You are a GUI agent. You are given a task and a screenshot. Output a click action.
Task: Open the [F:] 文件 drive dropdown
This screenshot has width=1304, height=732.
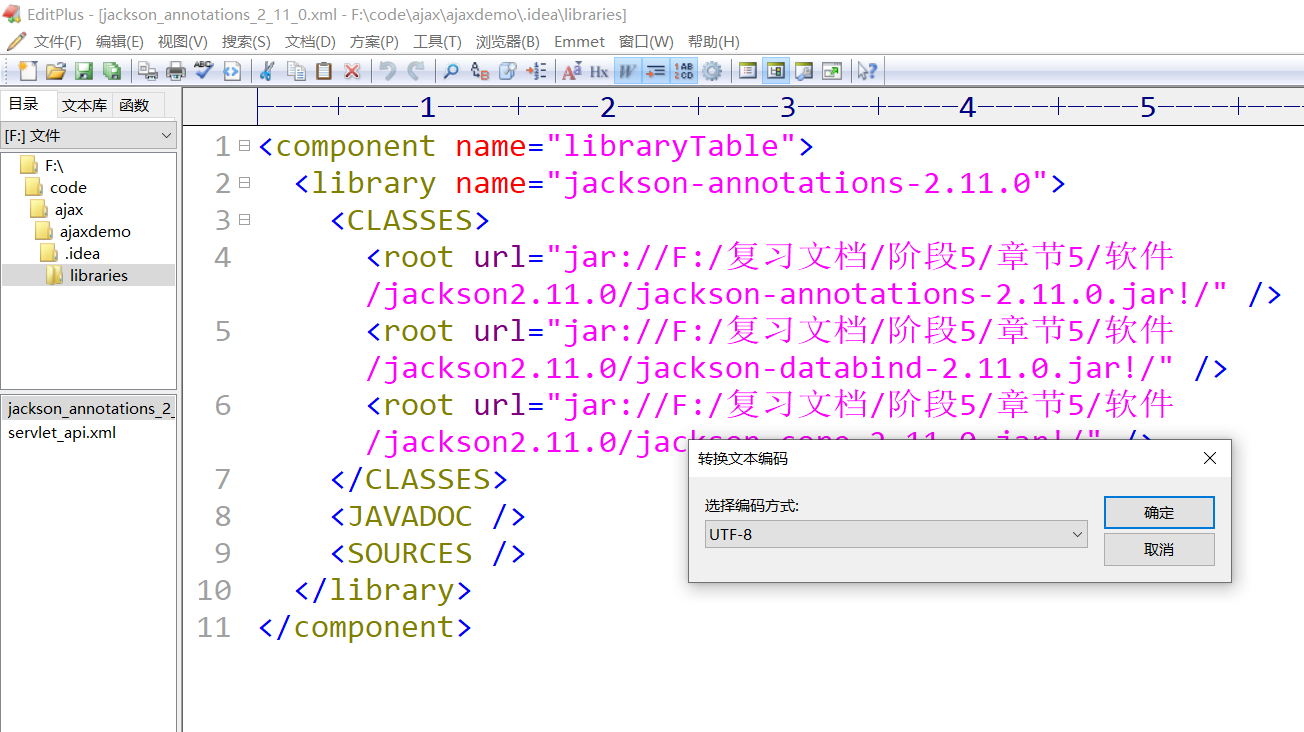[x=88, y=136]
